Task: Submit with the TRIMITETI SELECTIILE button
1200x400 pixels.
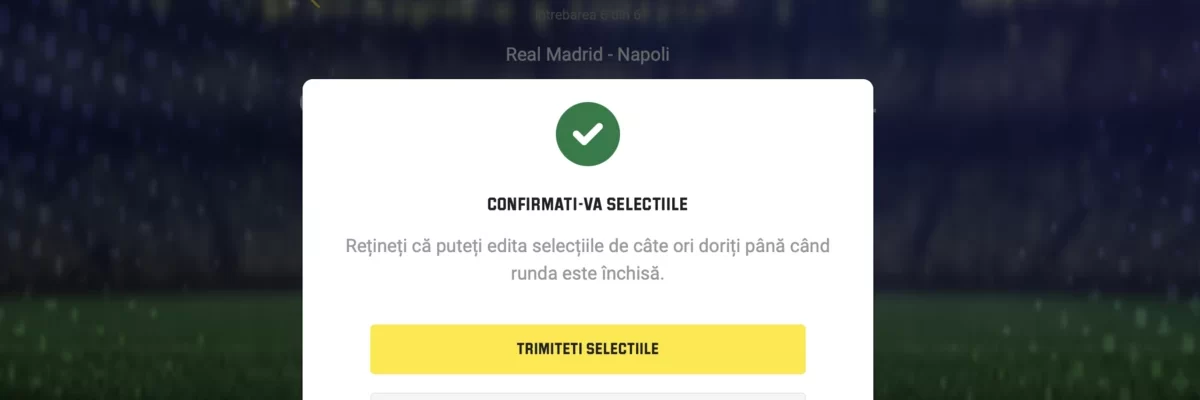Action: point(588,349)
